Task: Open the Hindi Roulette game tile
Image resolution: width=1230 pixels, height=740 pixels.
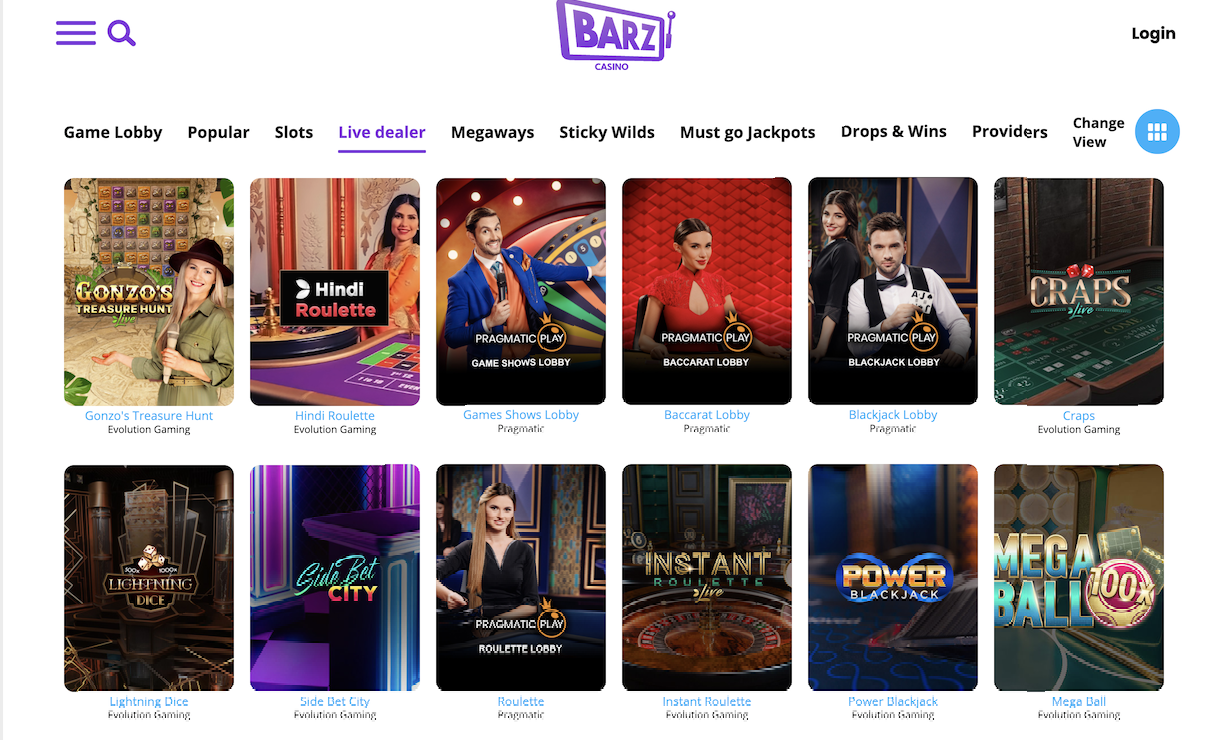Action: coord(335,291)
